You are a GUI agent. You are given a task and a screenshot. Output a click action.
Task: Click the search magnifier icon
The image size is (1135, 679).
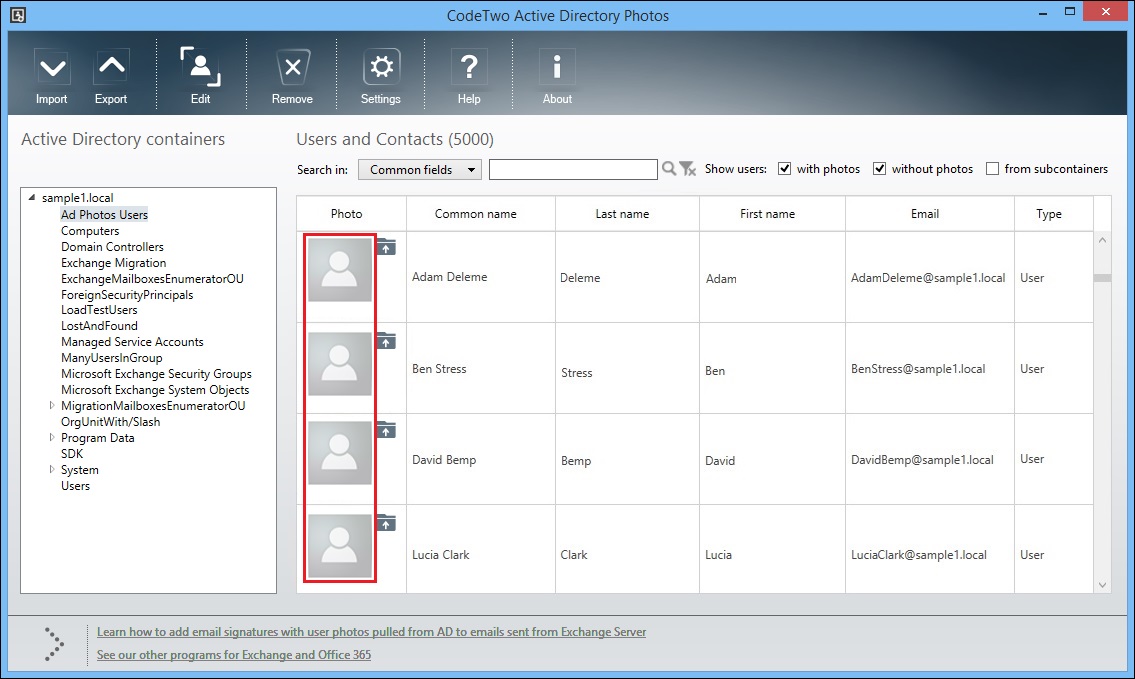[x=669, y=169]
